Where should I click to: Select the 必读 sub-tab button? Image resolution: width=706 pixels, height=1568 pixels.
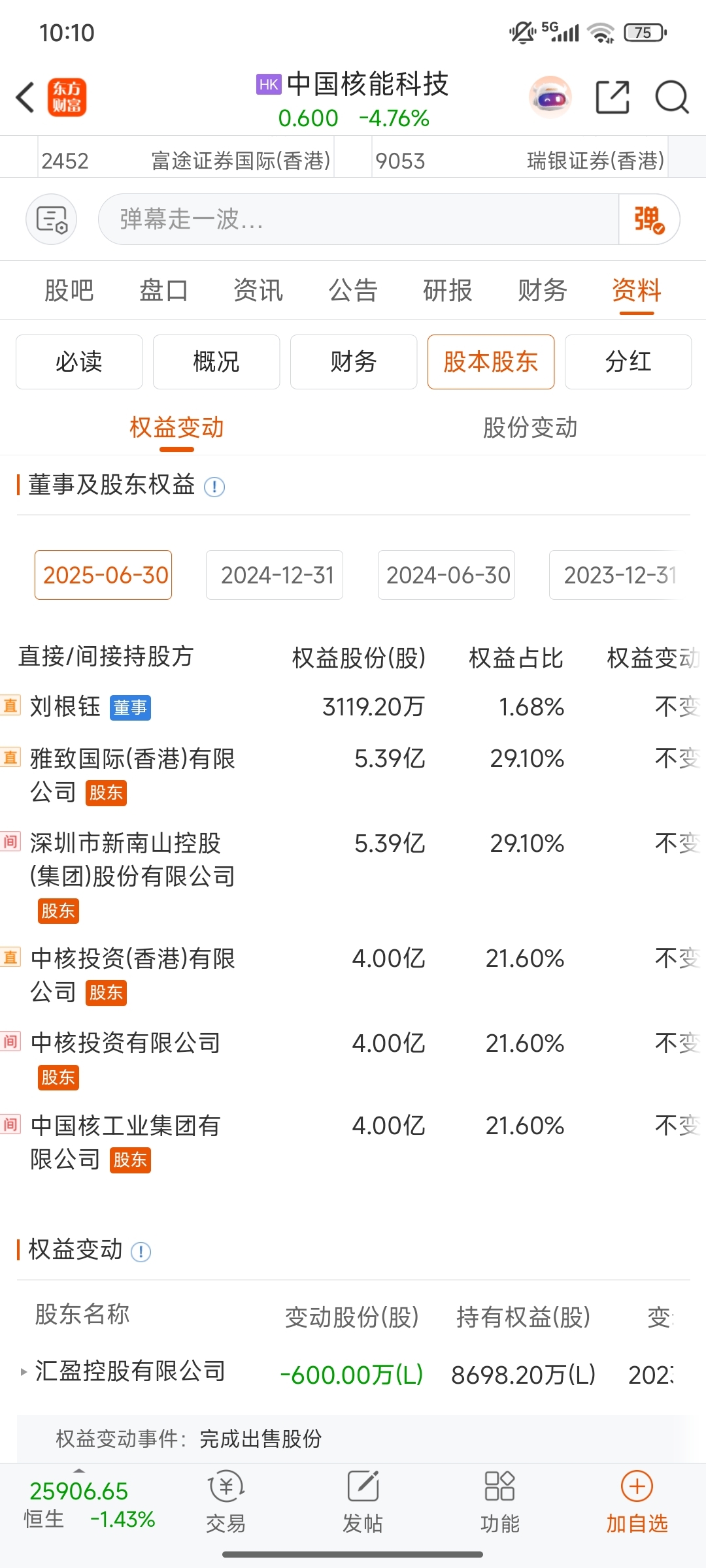tap(79, 362)
